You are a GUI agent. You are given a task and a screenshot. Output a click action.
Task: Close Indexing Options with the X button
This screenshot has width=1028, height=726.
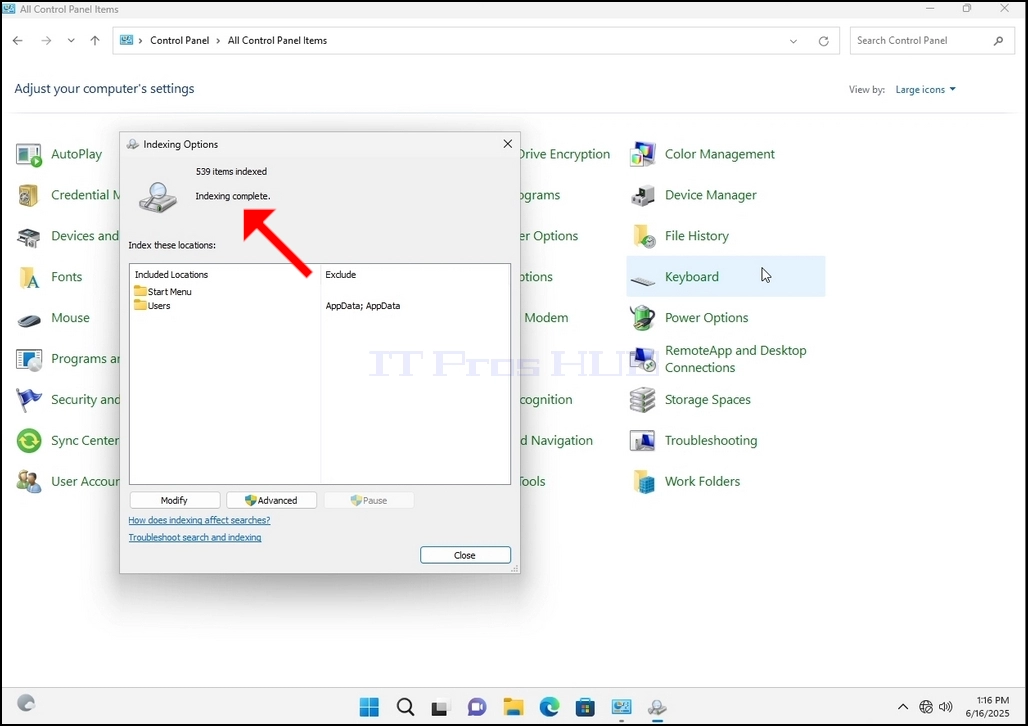point(507,144)
